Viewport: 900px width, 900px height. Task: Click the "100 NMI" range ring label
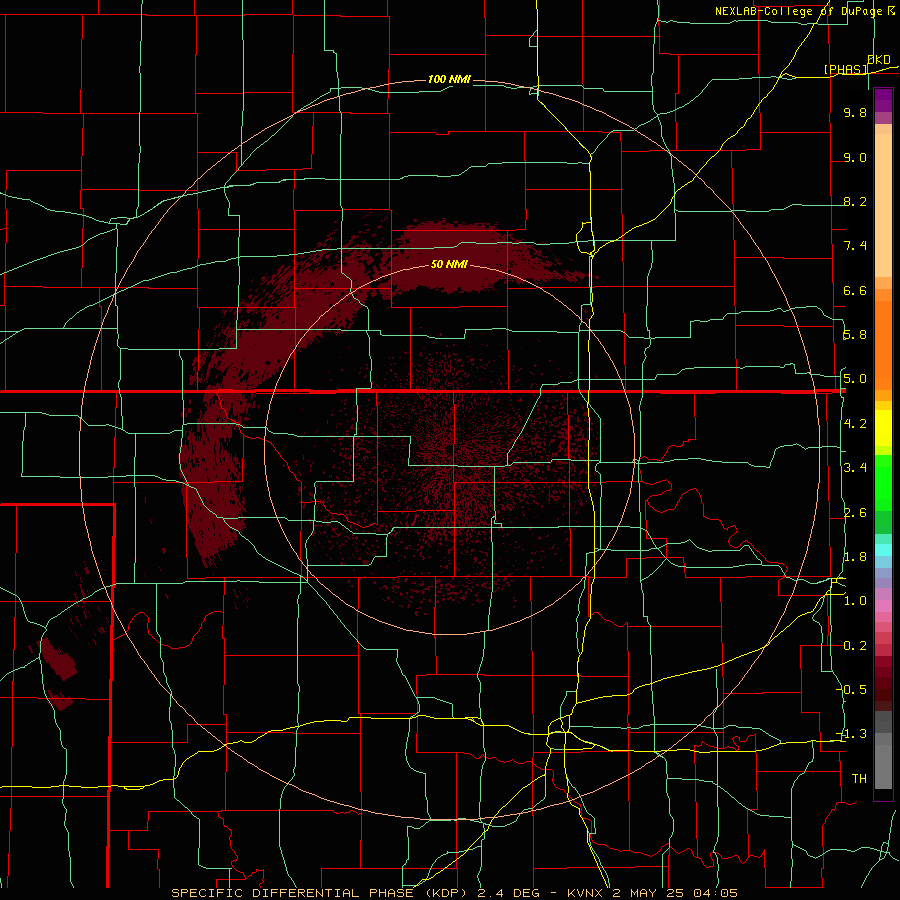click(449, 79)
